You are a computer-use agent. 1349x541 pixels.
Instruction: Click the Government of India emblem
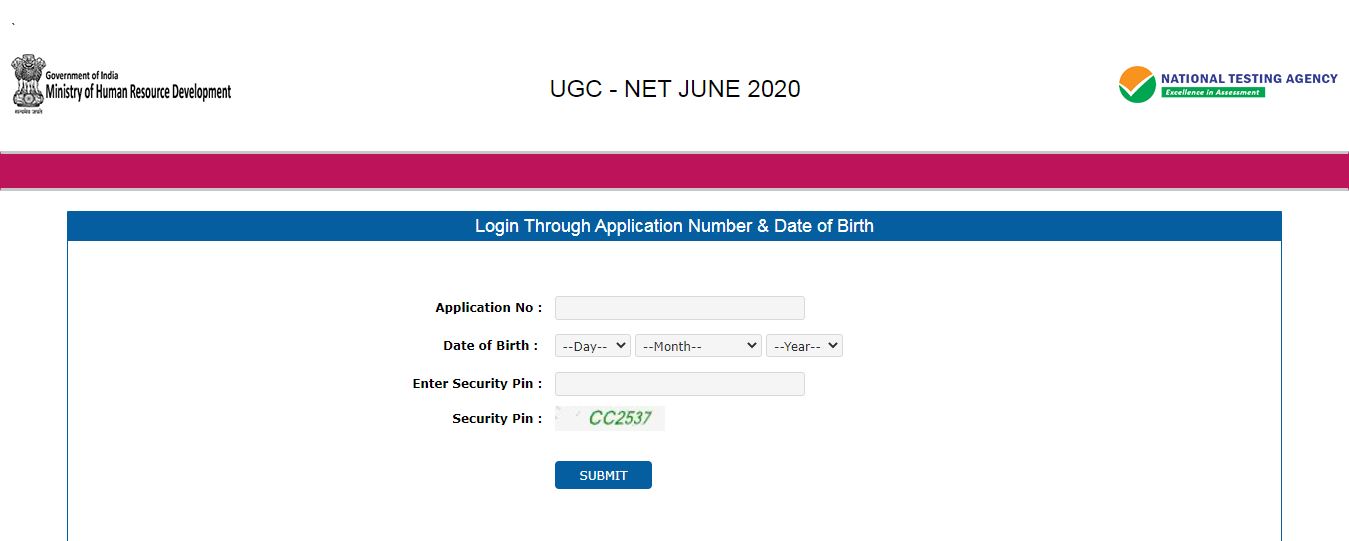tap(28, 83)
